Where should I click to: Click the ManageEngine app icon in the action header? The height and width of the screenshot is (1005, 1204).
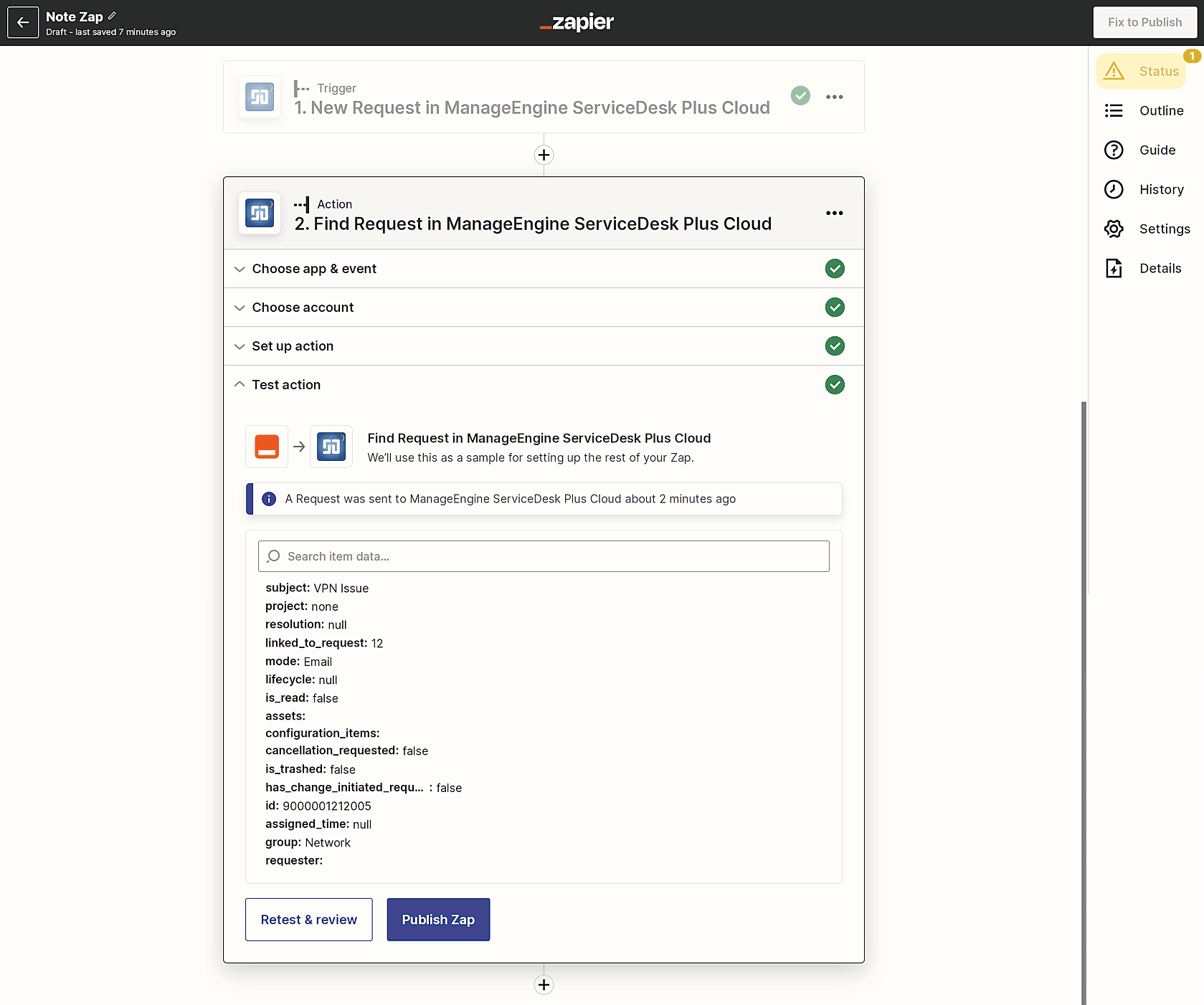260,213
